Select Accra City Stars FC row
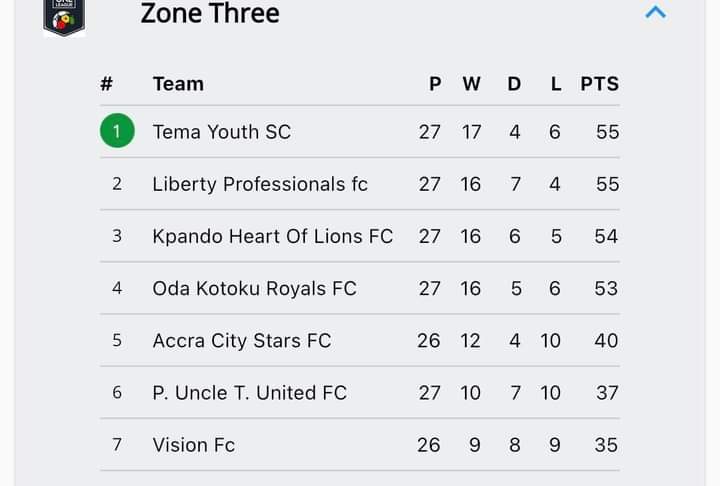Image resolution: width=720 pixels, height=486 pixels. 360,340
